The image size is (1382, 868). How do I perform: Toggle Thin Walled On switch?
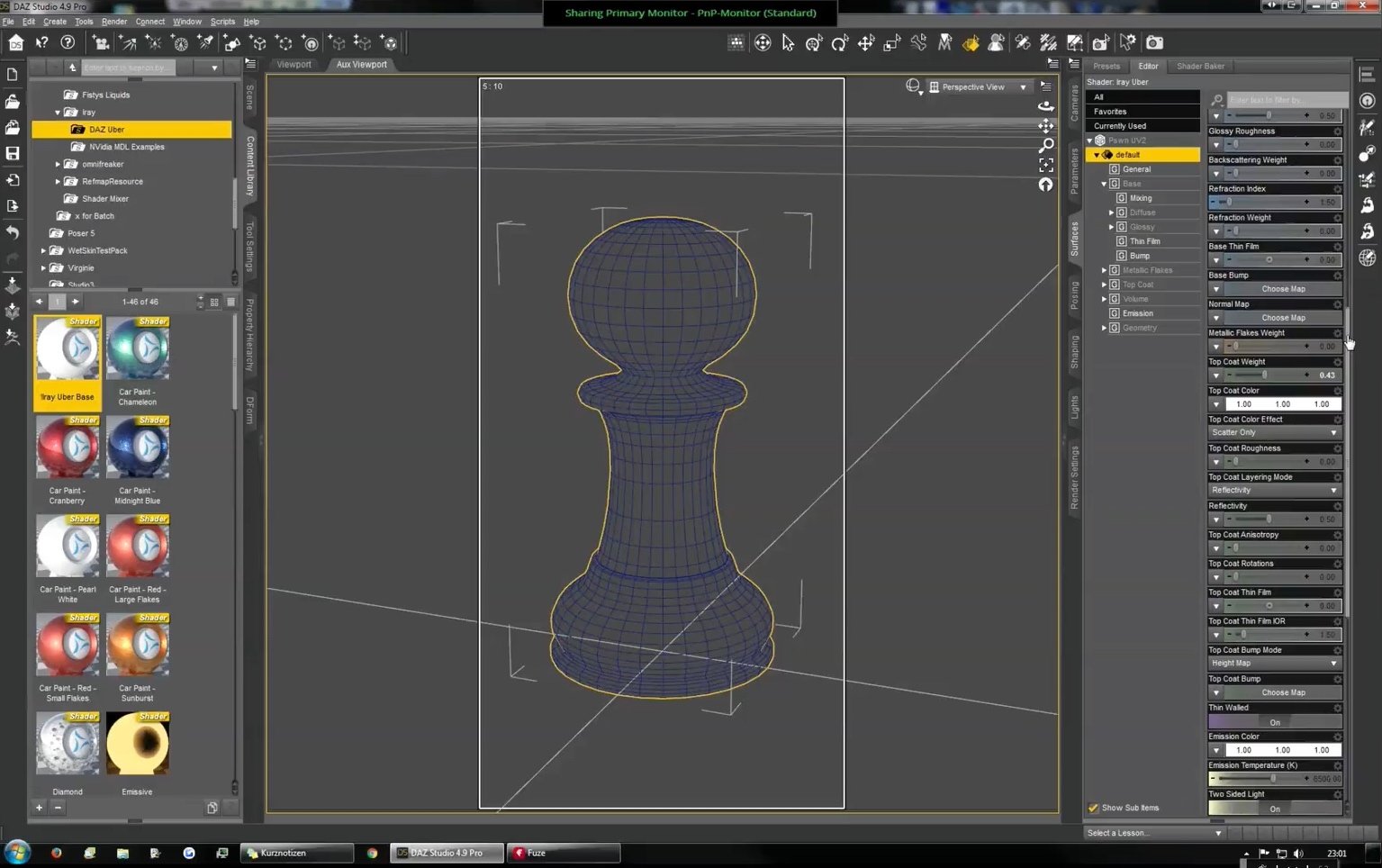(x=1275, y=722)
